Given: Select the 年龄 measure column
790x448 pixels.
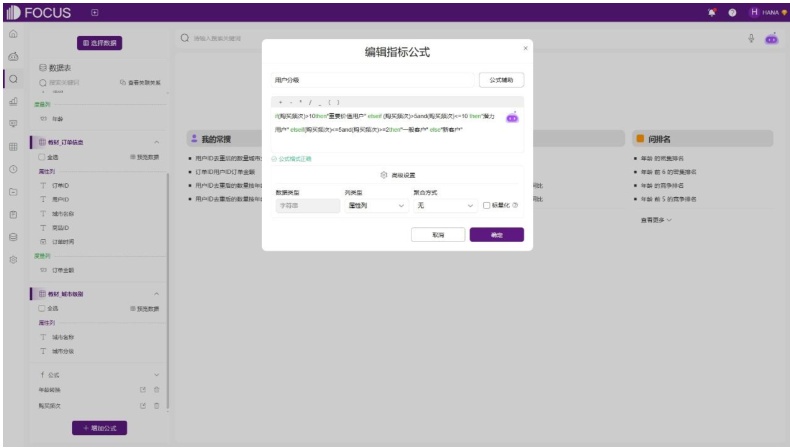Looking at the screenshot, I should (x=57, y=119).
